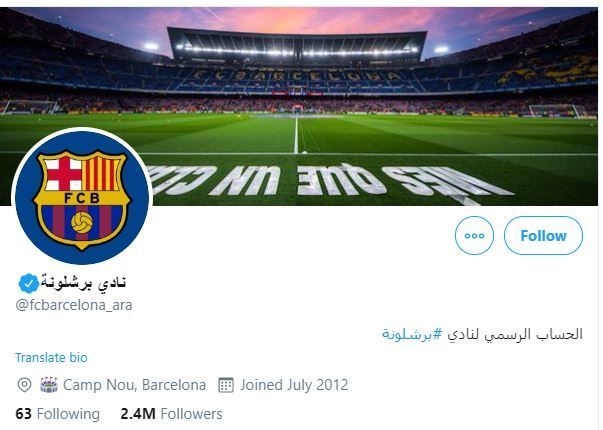The height and width of the screenshot is (430, 603).
Task: Click the golden ball on the crest
Action: coord(82,222)
